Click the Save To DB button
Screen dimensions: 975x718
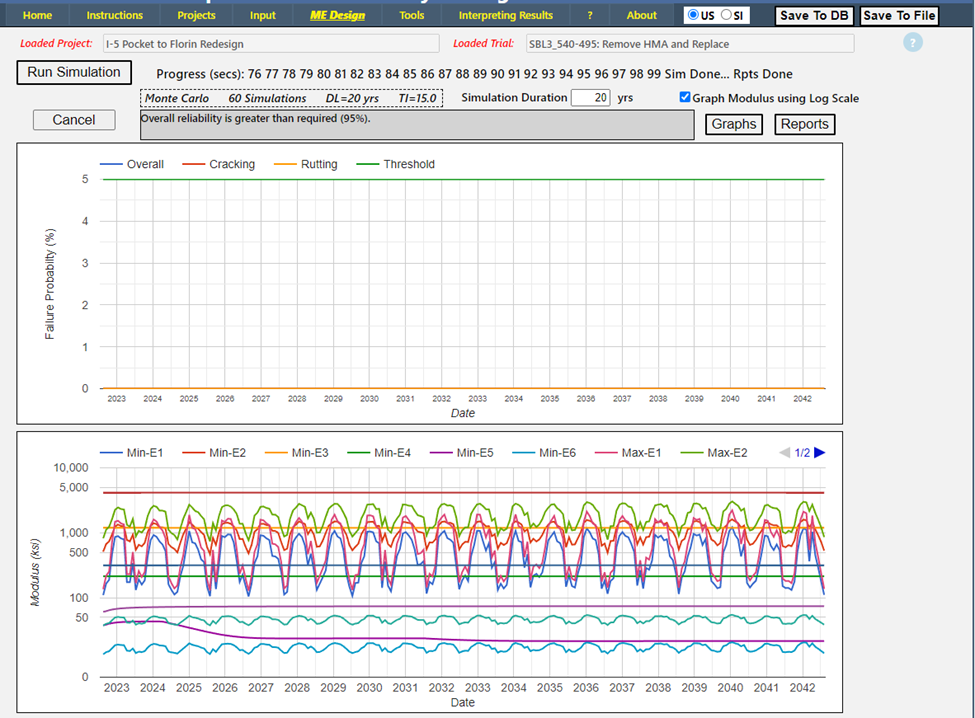[x=814, y=15]
